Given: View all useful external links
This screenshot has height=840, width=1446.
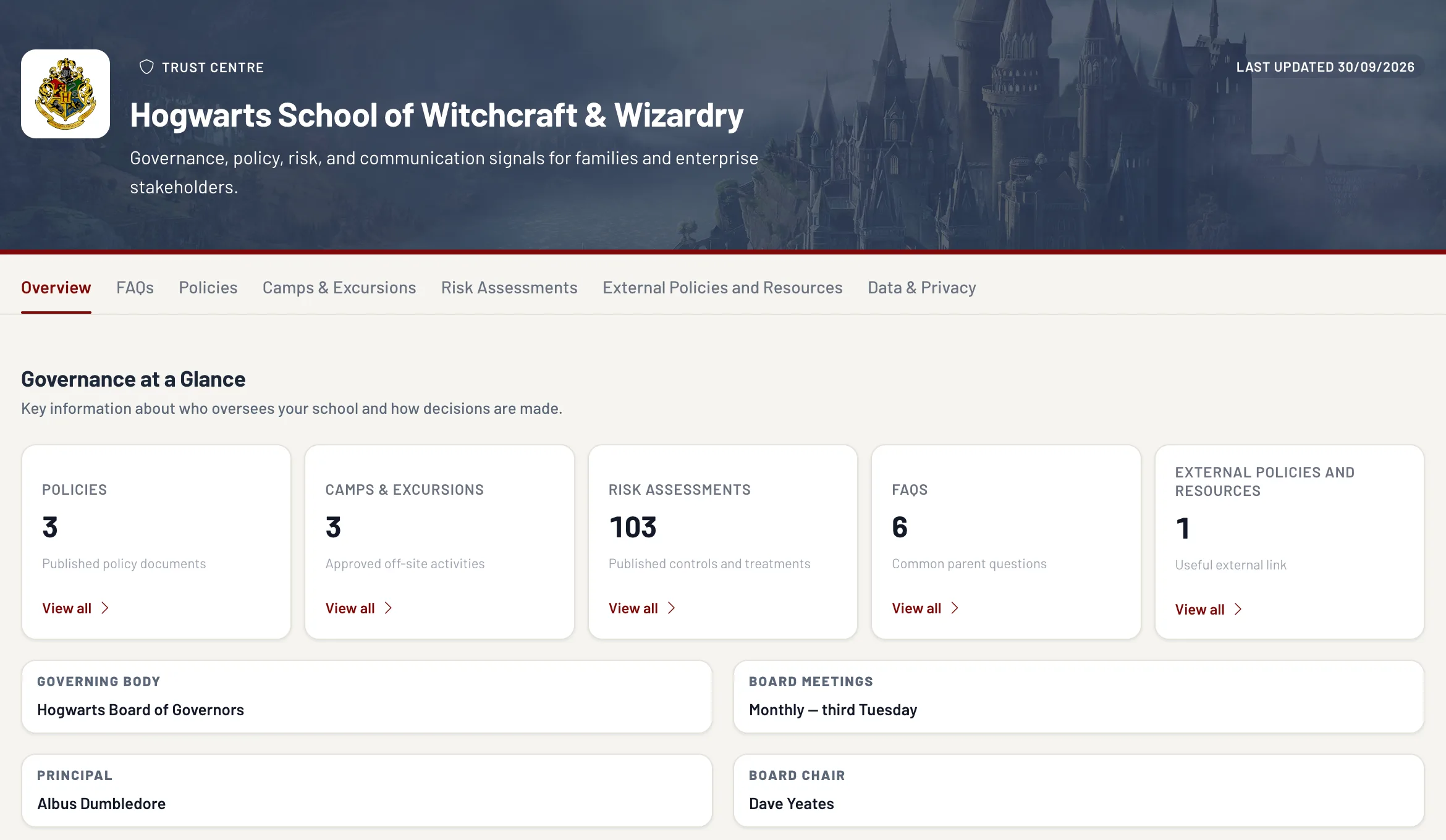Looking at the screenshot, I should [1209, 610].
